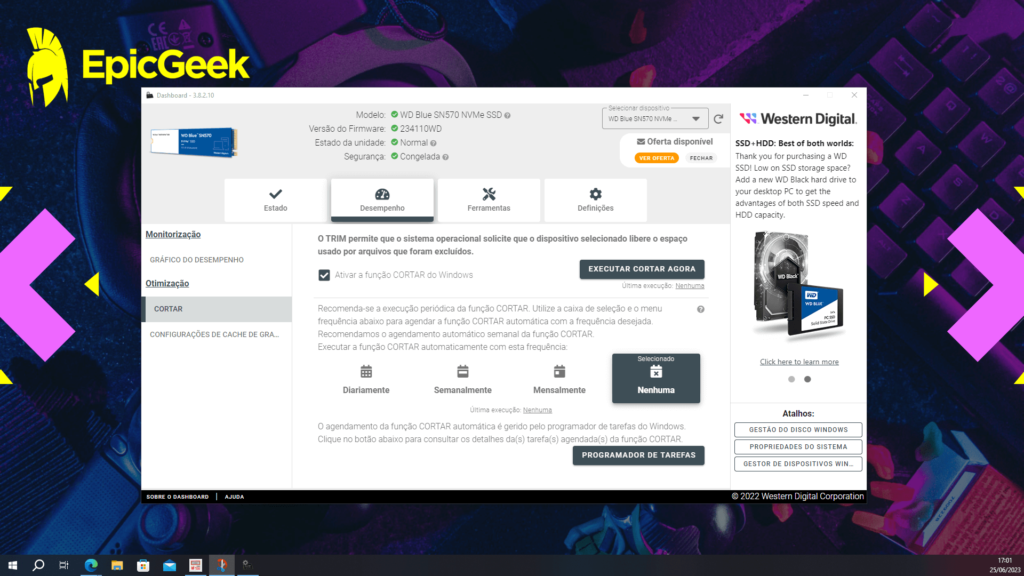1024x576 pixels.
Task: Click the PROGRAMADOR DE TAREFAS button
Action: [x=638, y=455]
